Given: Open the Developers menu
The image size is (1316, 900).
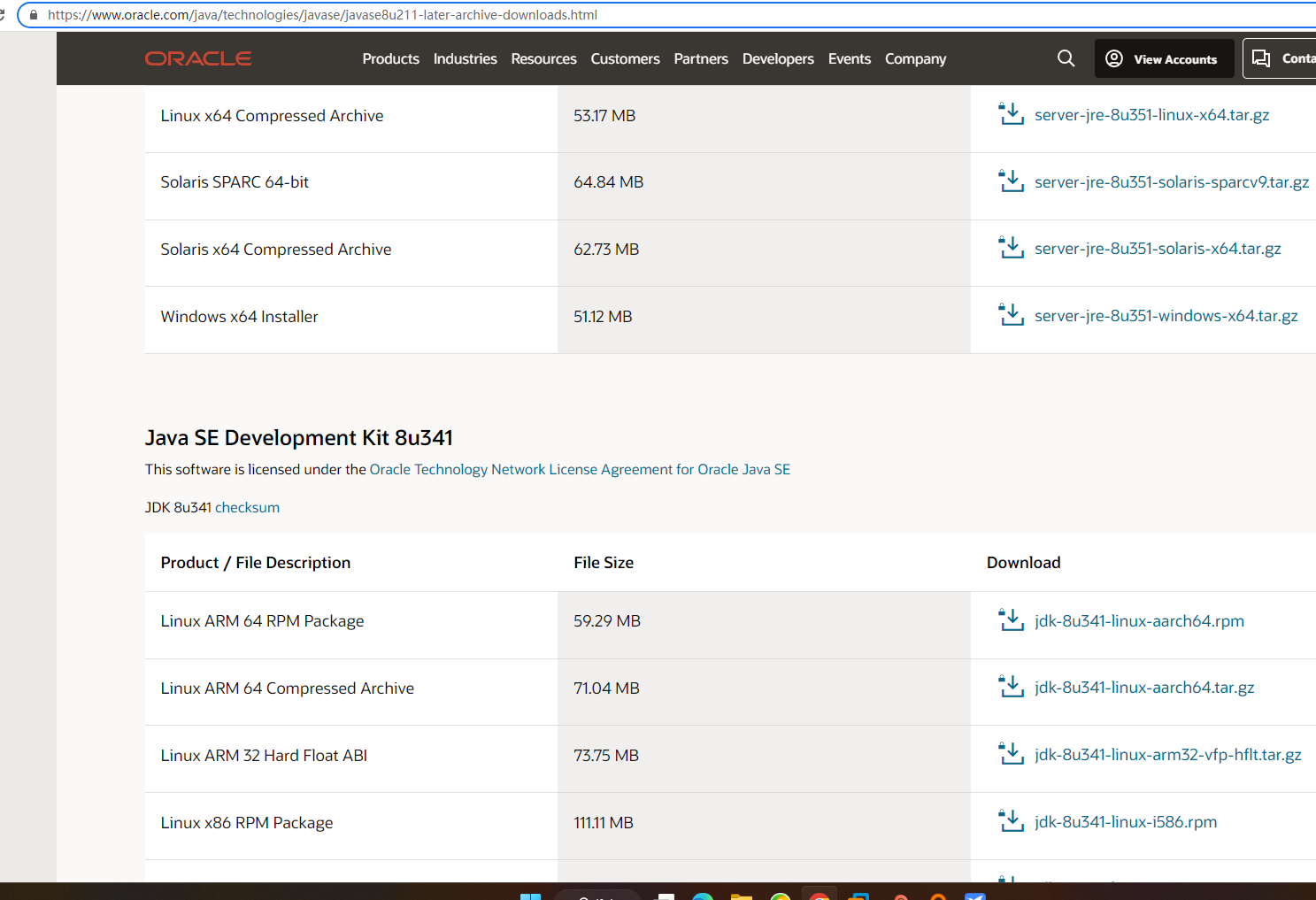Looking at the screenshot, I should 778,58.
